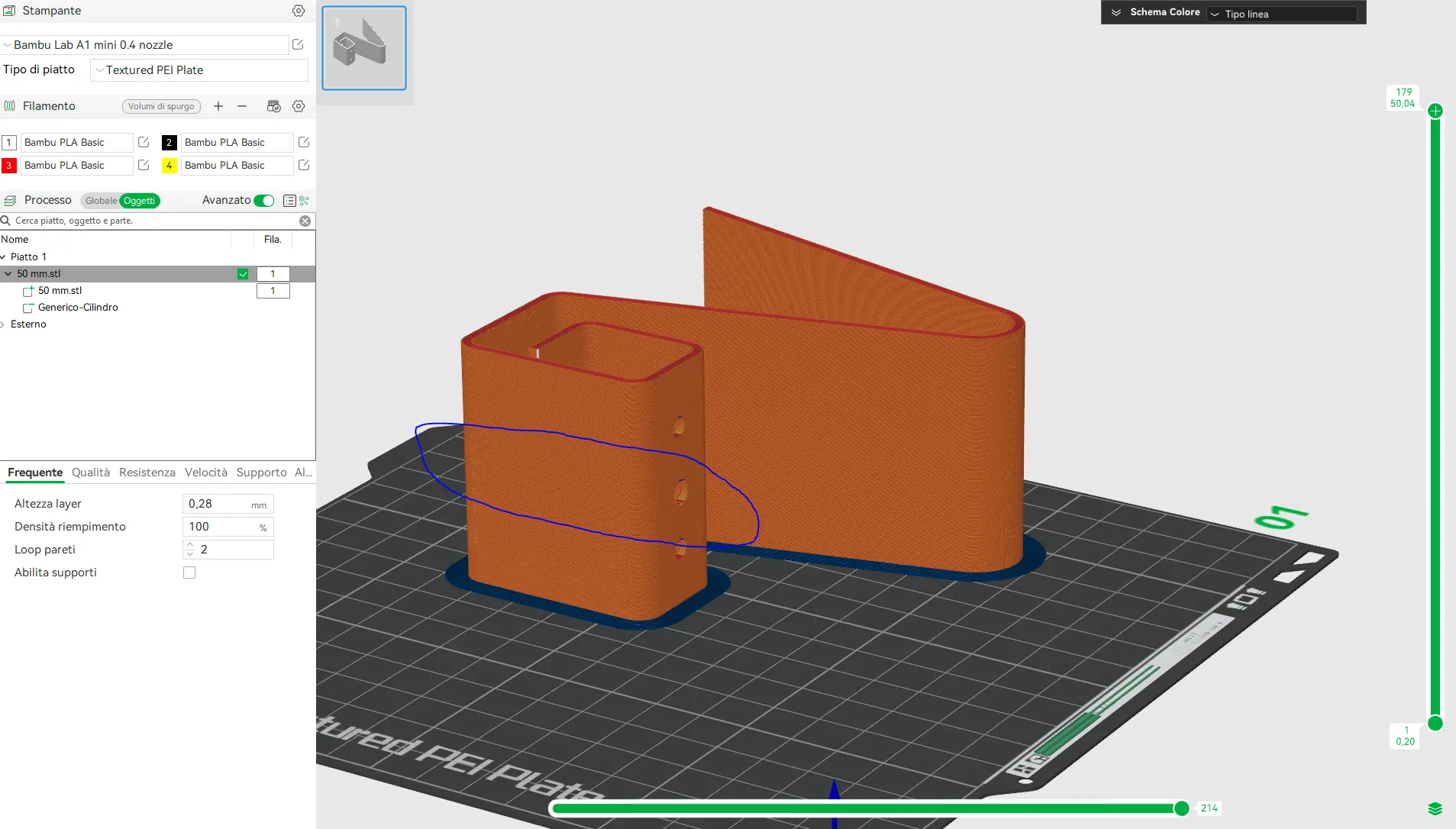Image resolution: width=1456 pixels, height=829 pixels.
Task: Open printer settings gear icon
Action: (x=299, y=11)
